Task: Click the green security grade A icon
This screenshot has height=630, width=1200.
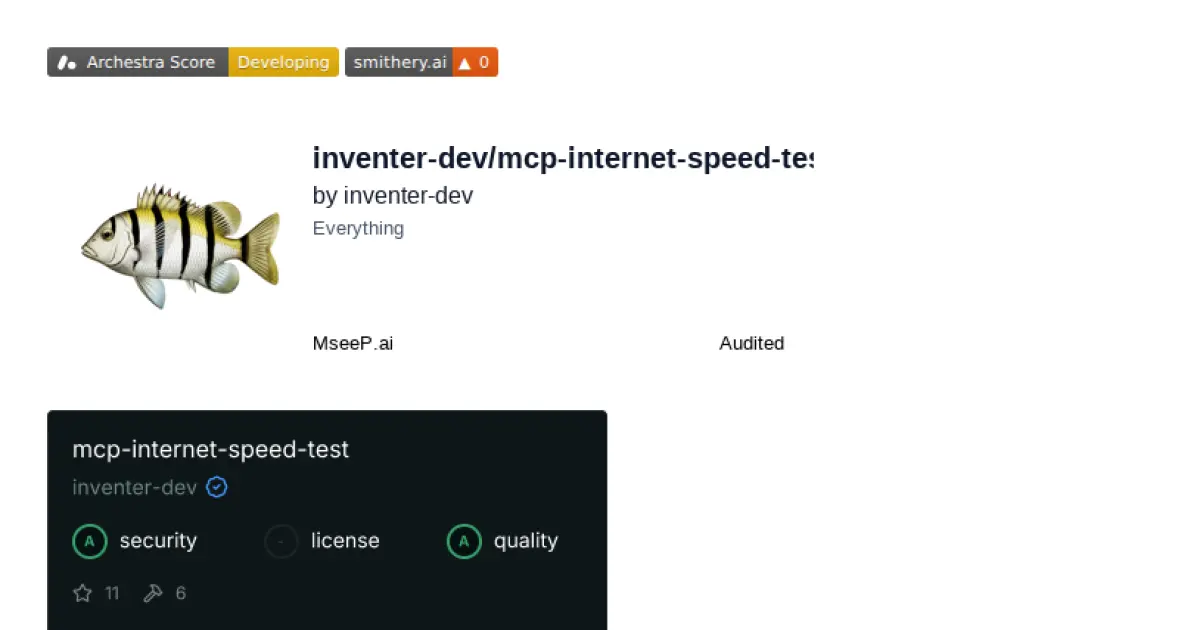Action: 89,541
